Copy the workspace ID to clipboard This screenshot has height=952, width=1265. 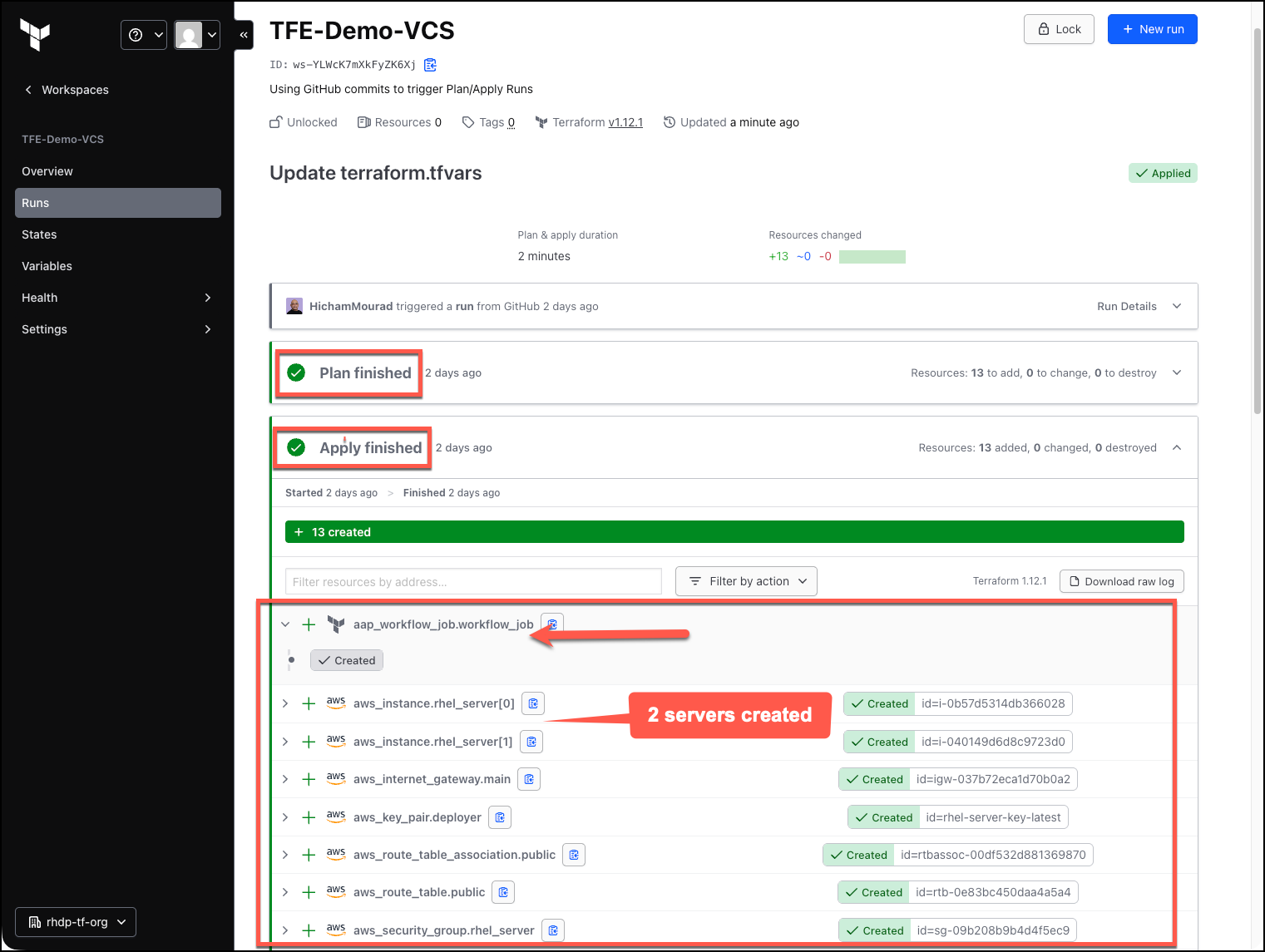pyautogui.click(x=430, y=65)
